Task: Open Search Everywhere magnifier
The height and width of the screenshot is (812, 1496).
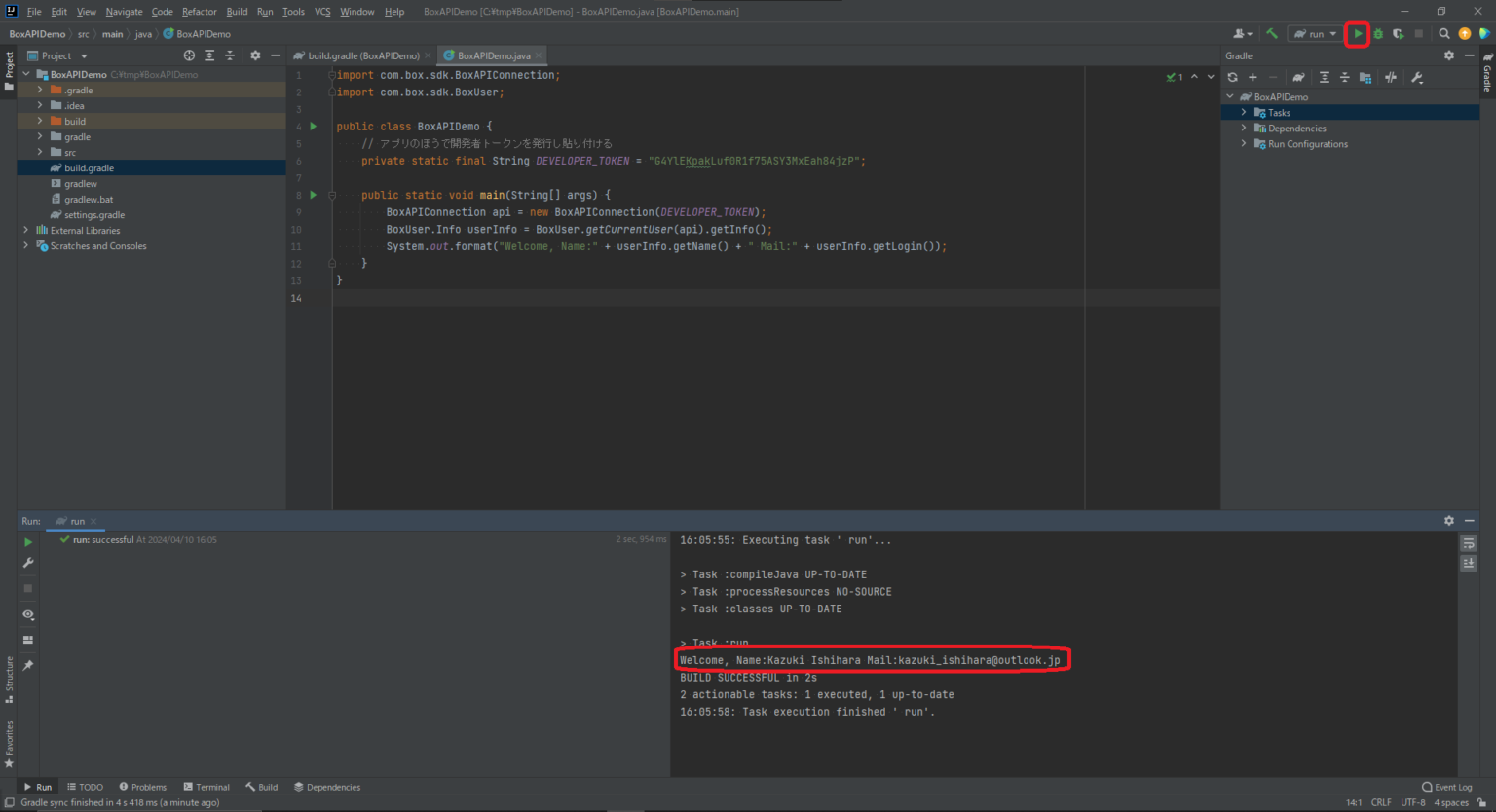Action: [x=1444, y=34]
